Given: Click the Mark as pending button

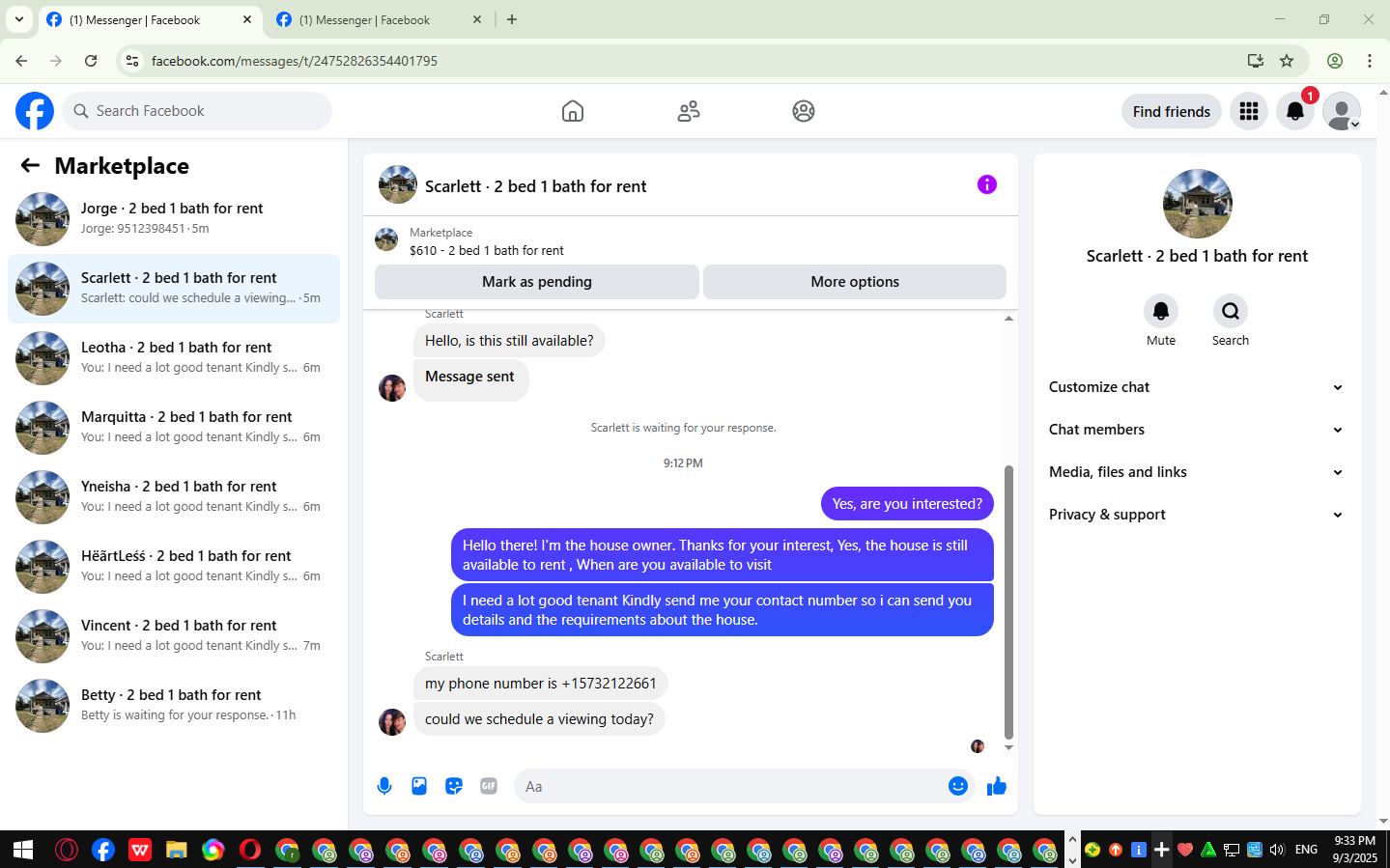Looking at the screenshot, I should coord(537,282).
